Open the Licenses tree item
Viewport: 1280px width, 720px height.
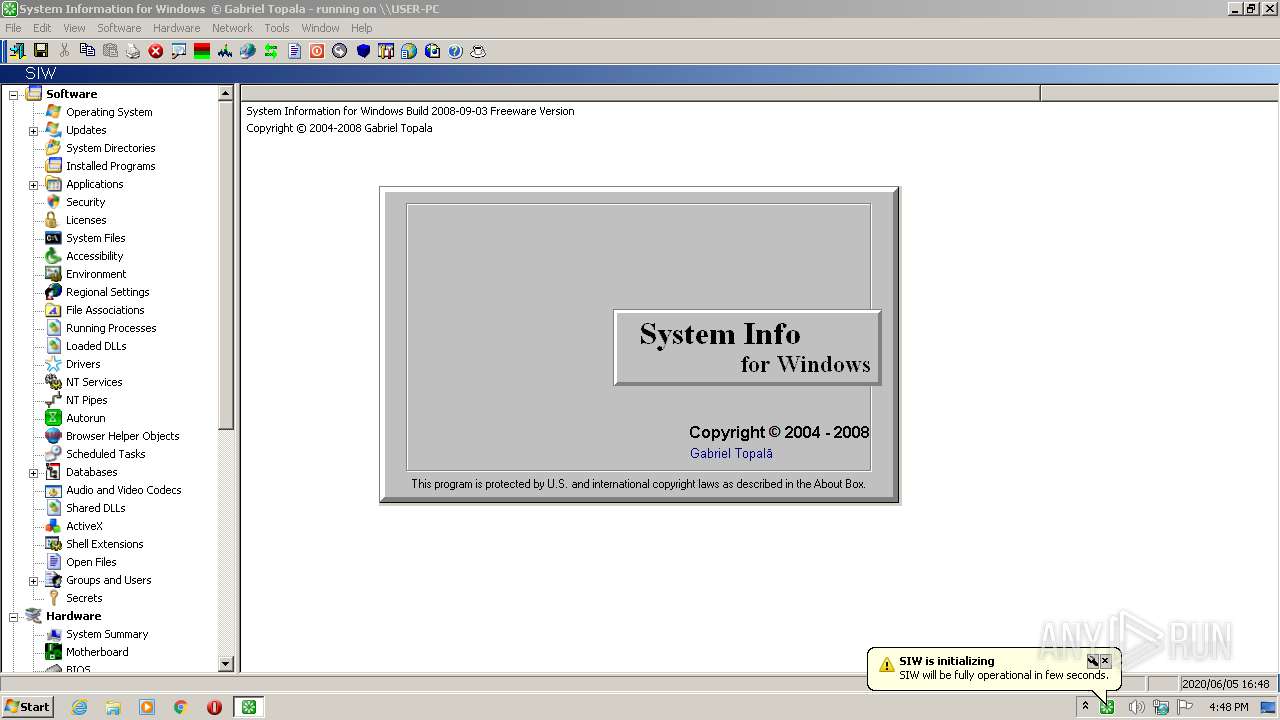coord(86,220)
